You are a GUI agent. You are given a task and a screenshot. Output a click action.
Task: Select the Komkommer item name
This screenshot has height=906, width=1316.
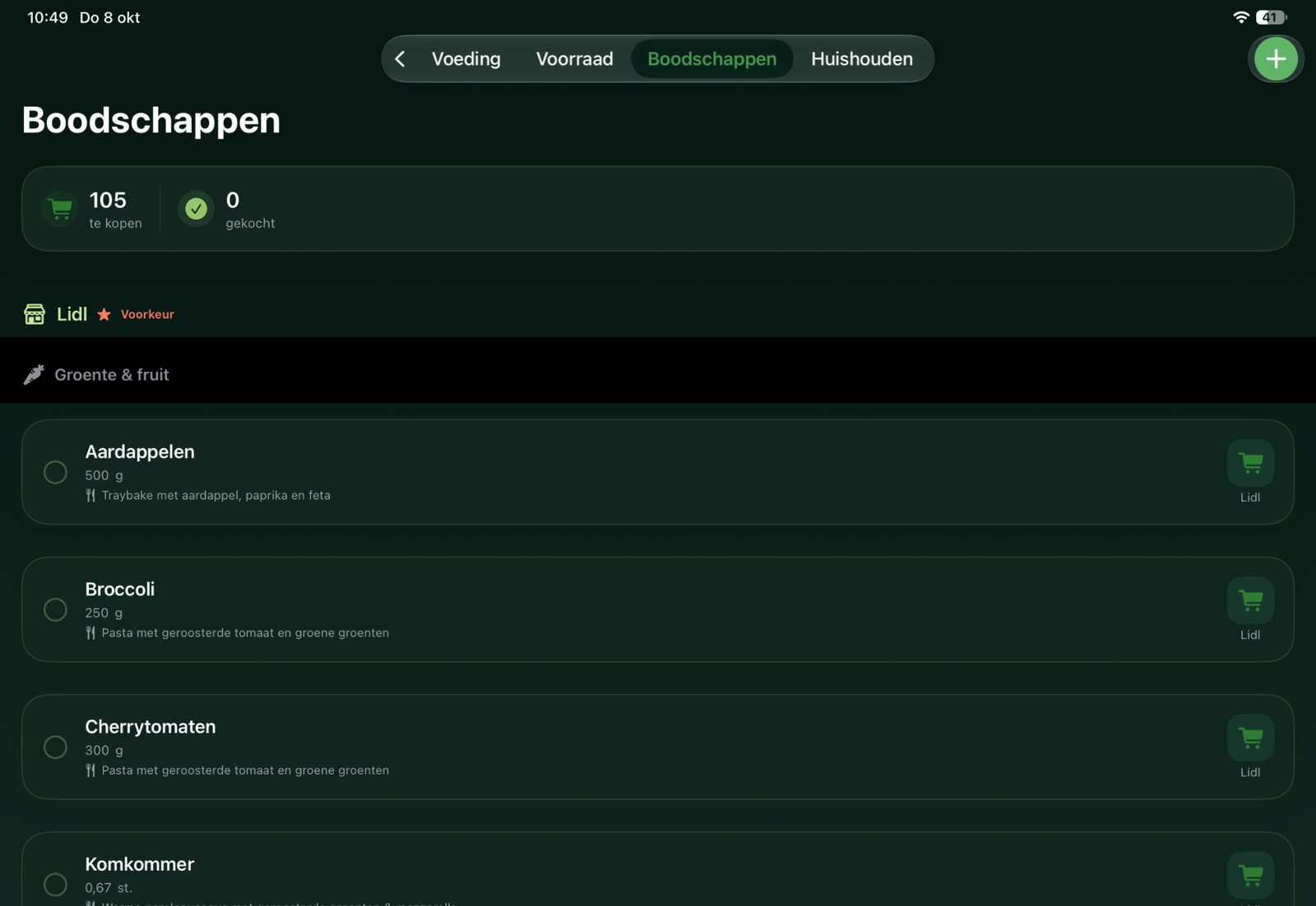140,864
